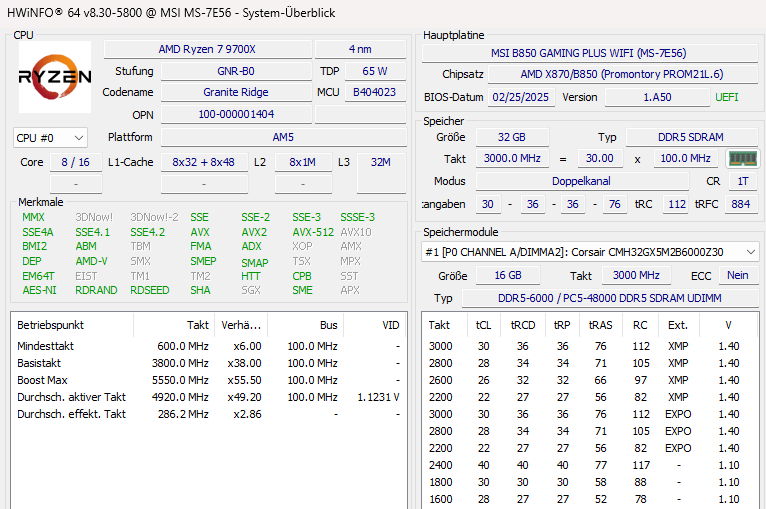Select the Durchsch. aktiver Takt row
Screen dimensions: 766x509
tap(209, 398)
